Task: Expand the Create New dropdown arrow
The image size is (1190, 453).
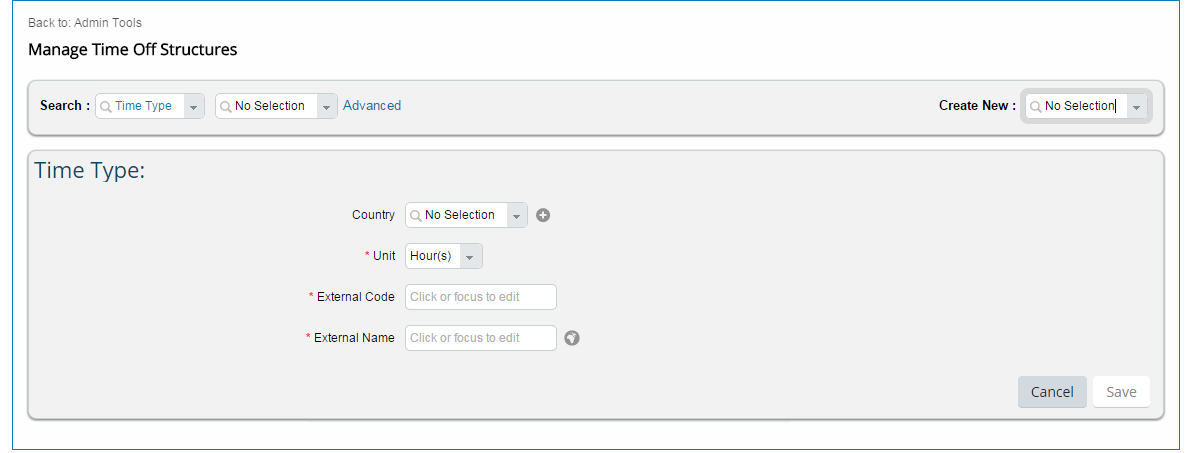Action: [x=1137, y=106]
